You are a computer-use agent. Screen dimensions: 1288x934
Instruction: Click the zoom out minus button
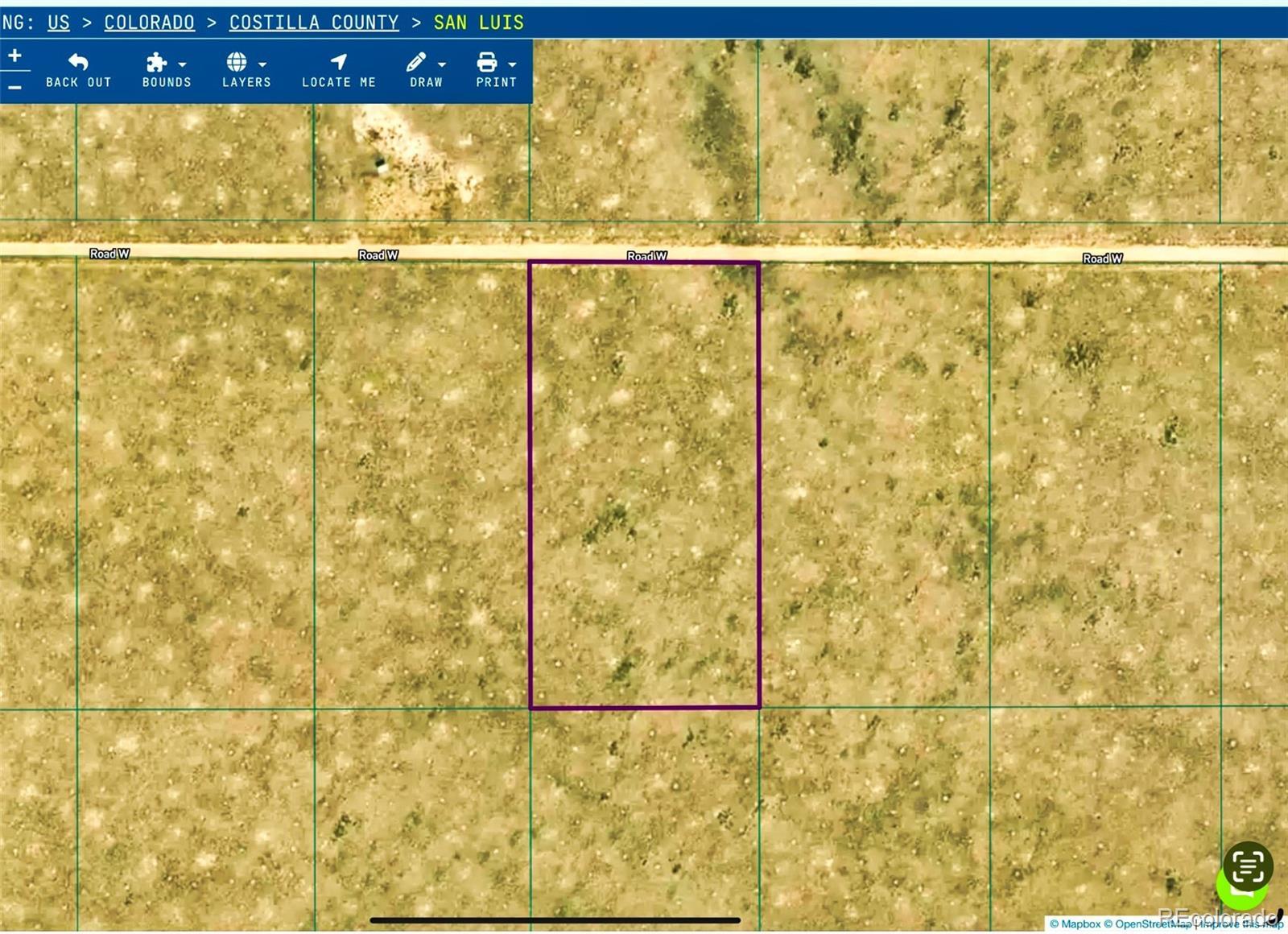(x=14, y=86)
